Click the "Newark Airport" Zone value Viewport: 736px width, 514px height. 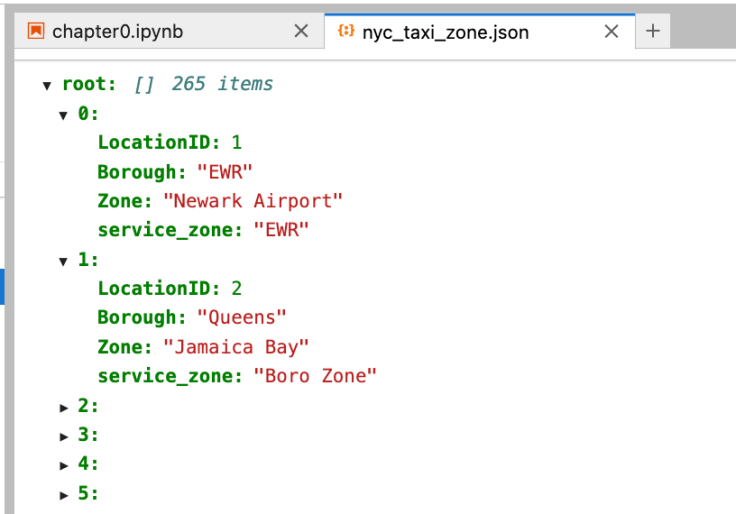pyautogui.click(x=253, y=201)
